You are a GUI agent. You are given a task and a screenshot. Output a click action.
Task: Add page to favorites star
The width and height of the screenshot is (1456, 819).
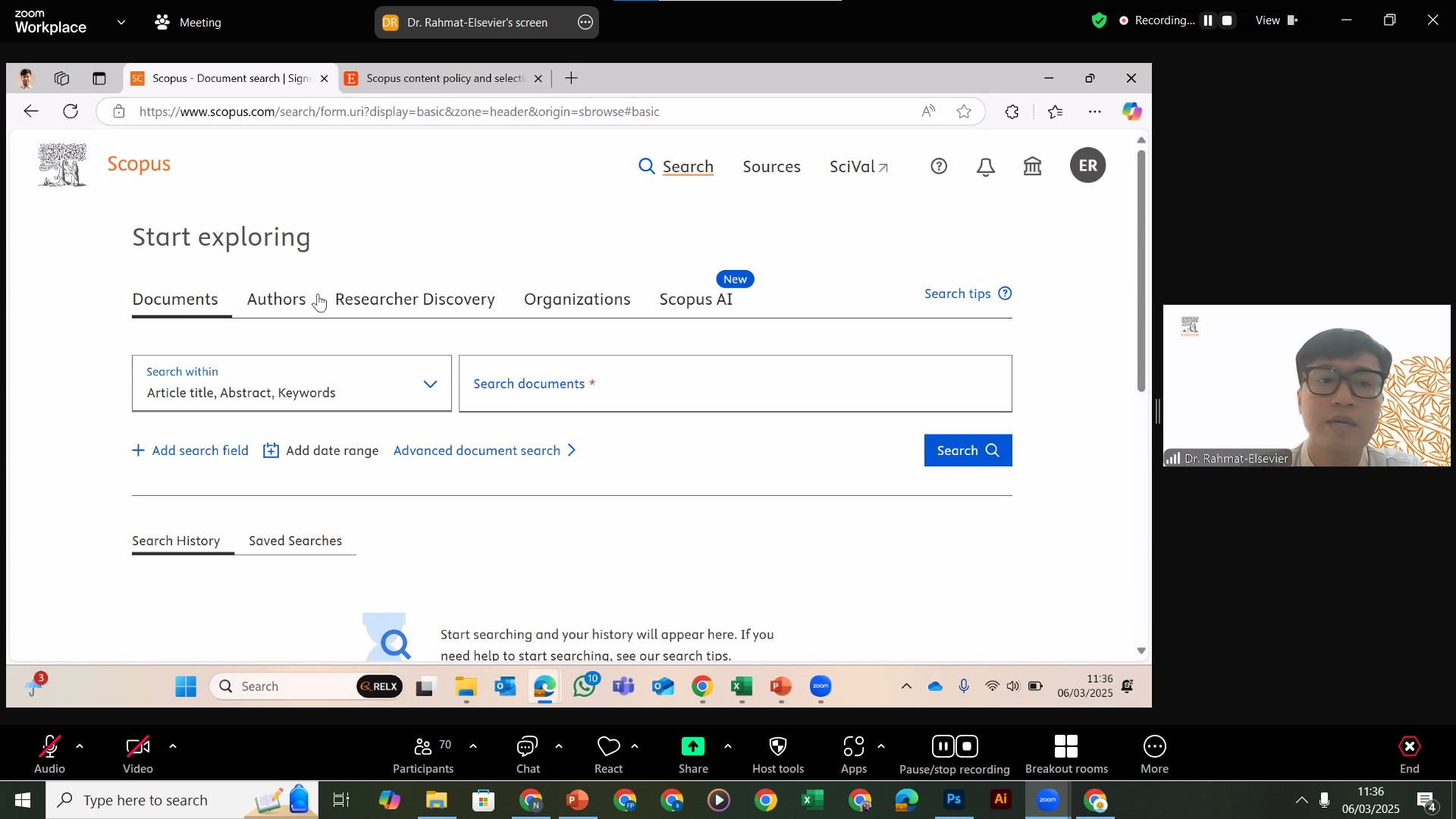964,111
